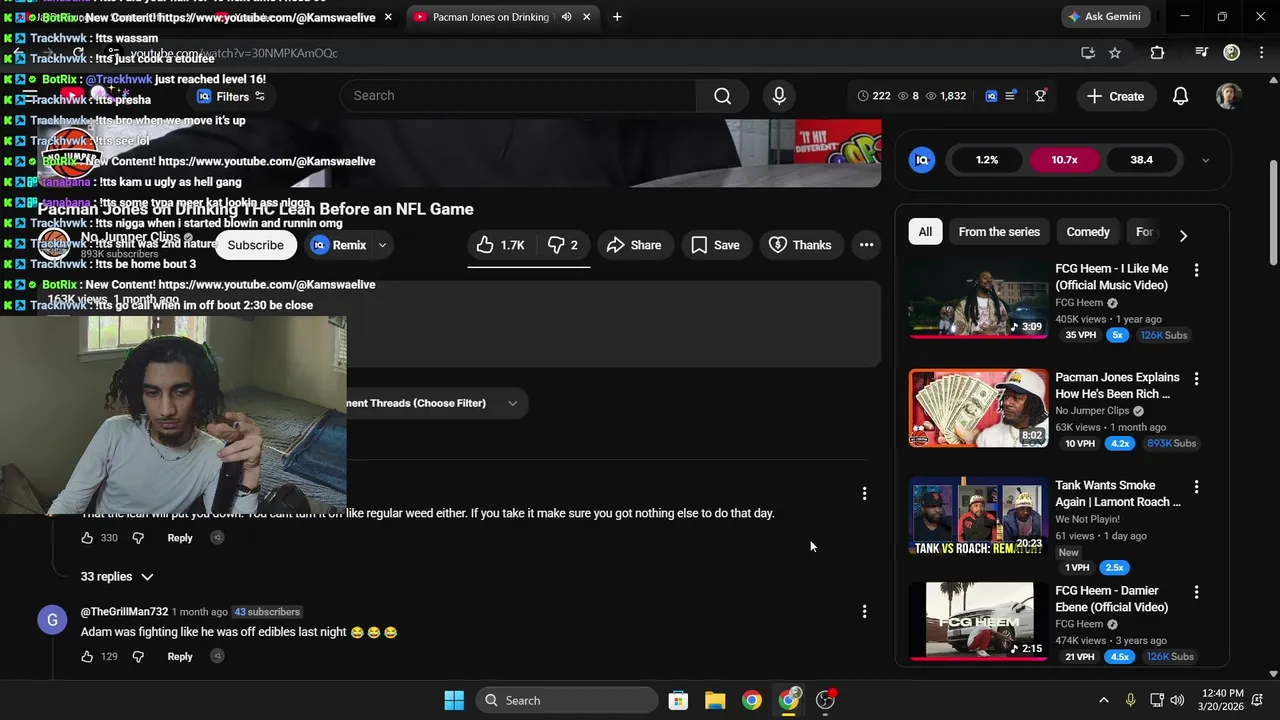Open the video's more actions ellipsis
This screenshot has height=720, width=1280.
pos(866,245)
